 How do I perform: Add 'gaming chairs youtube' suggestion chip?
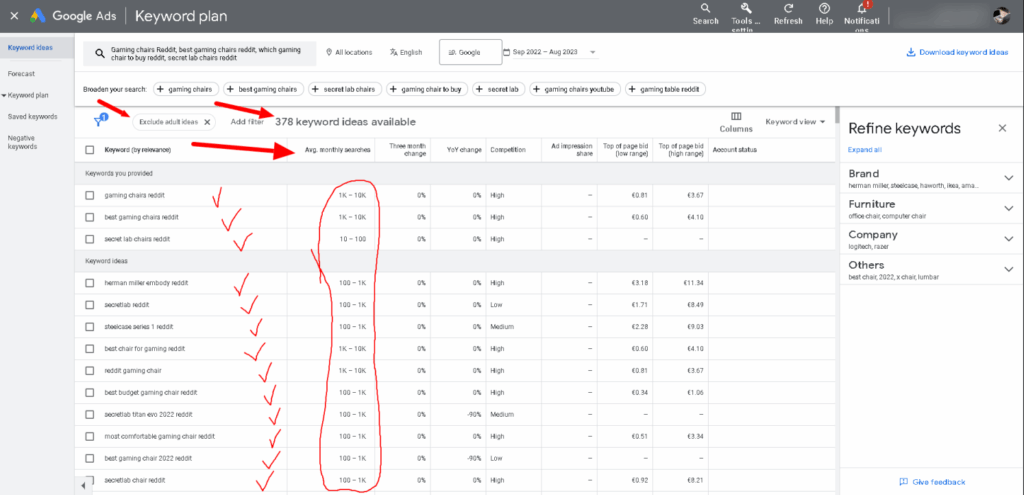(x=575, y=89)
